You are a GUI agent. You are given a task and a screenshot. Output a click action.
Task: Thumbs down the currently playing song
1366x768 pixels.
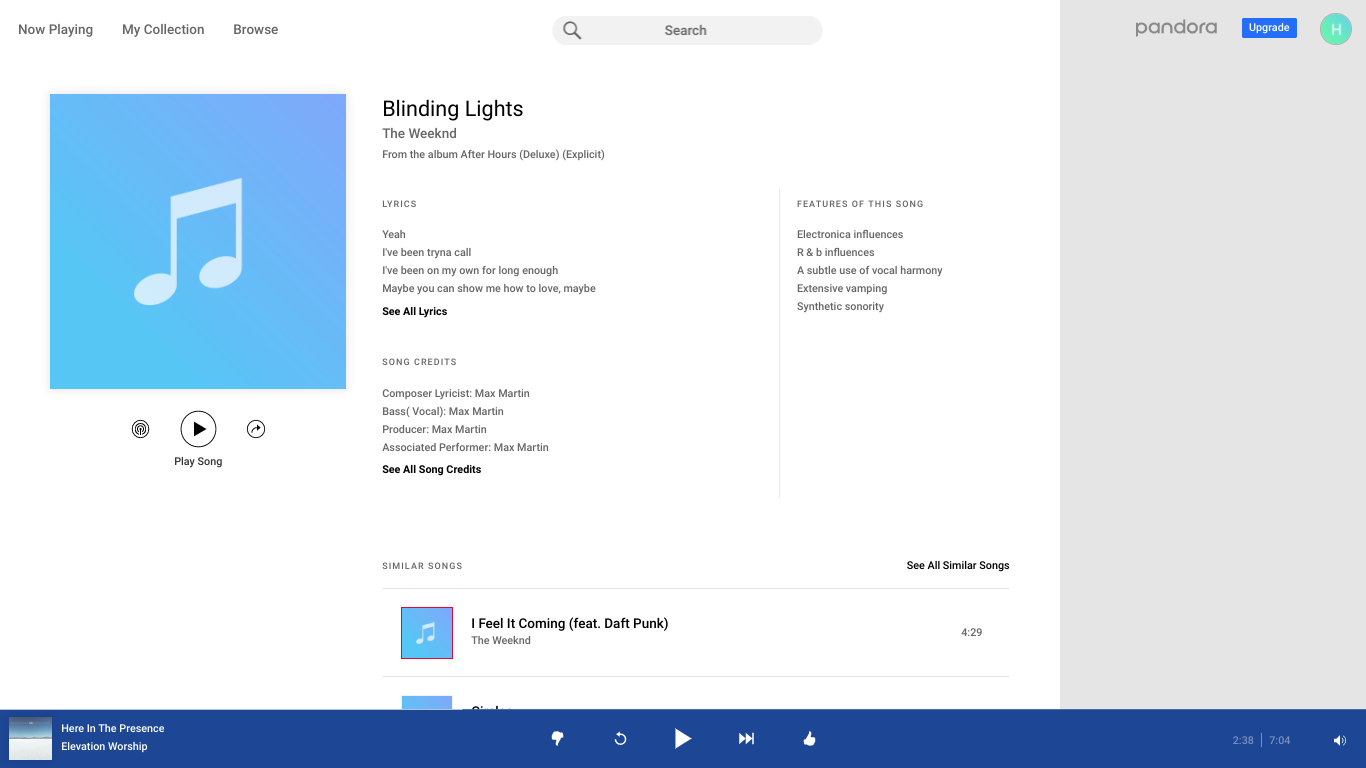557,738
